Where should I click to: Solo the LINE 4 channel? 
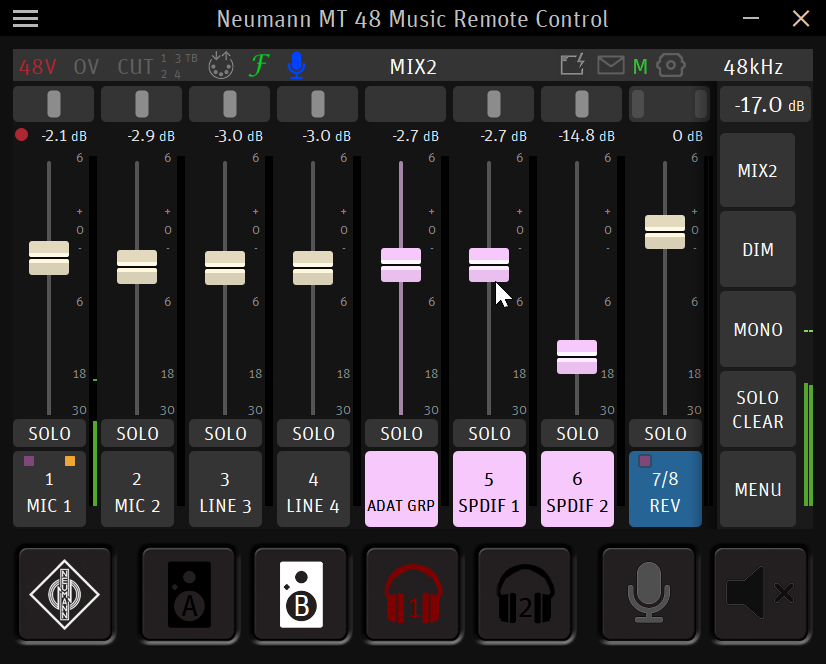(x=313, y=434)
